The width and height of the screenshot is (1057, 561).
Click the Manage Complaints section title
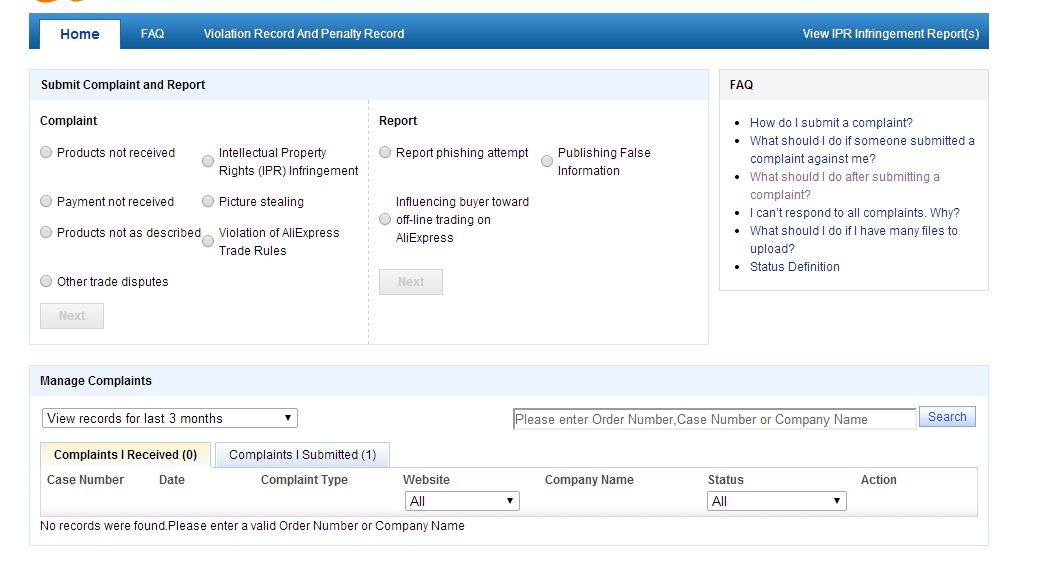tap(96, 380)
